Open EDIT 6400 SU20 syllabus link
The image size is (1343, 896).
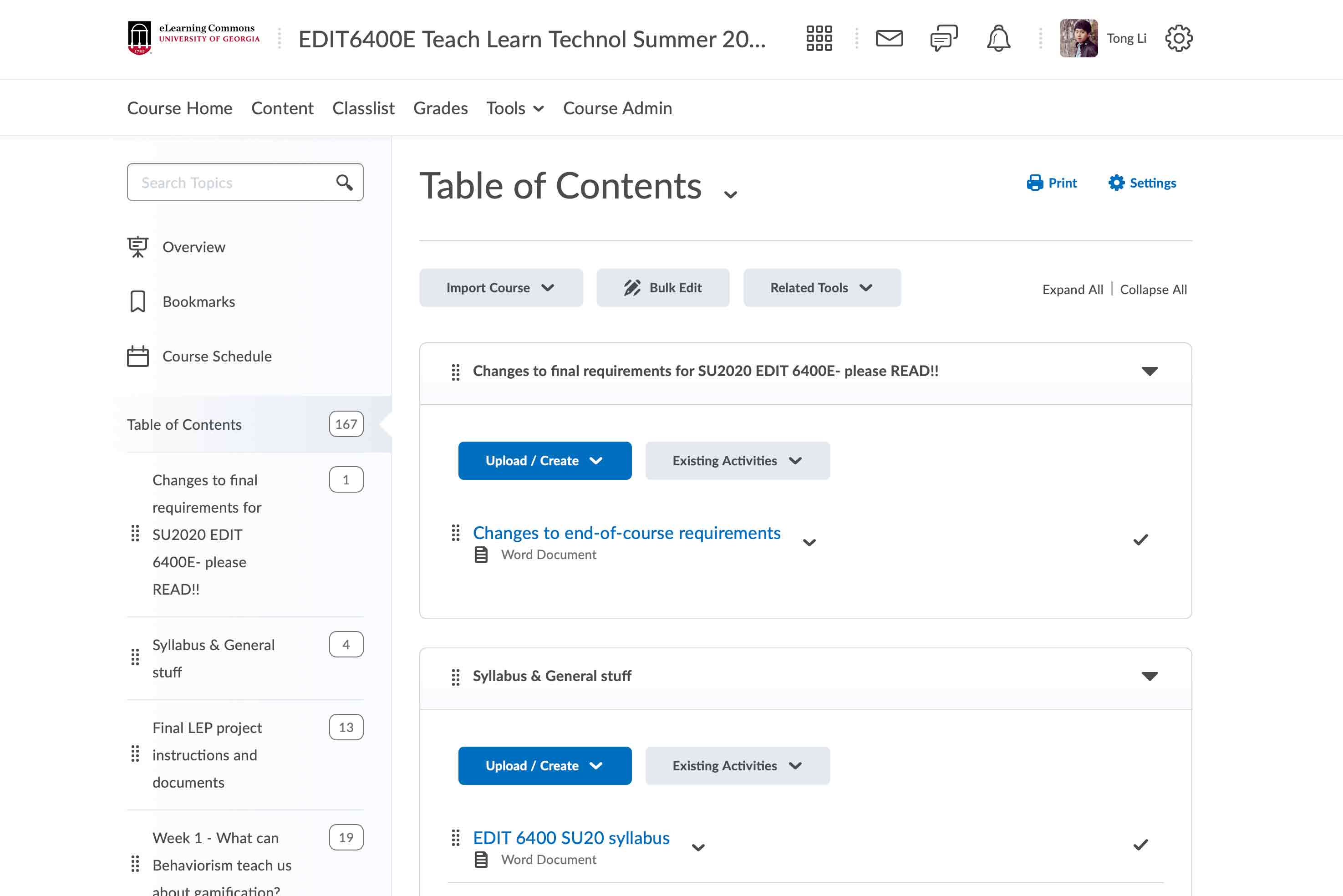571,838
